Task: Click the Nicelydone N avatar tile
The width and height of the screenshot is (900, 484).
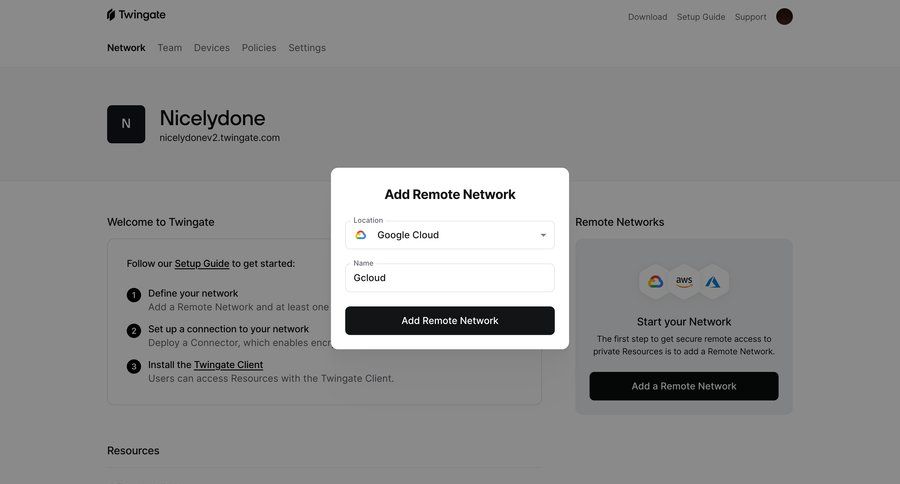Action: tap(126, 124)
